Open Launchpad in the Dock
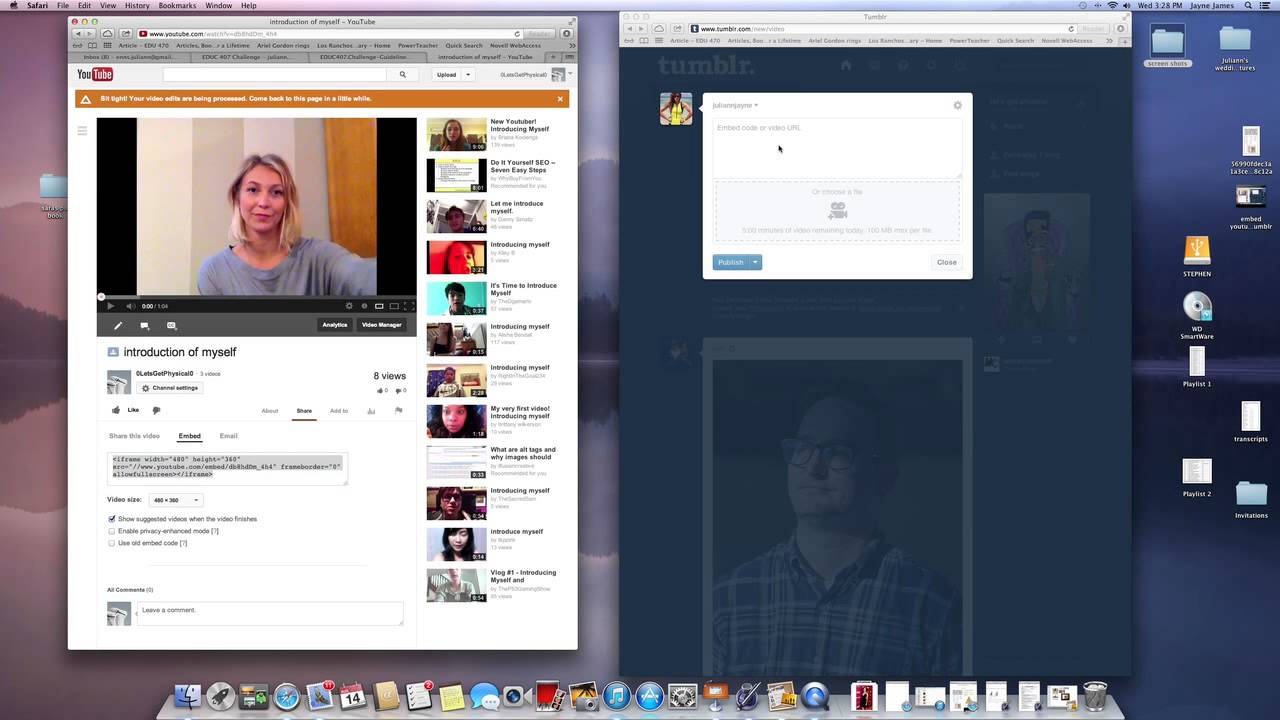The image size is (1280, 720). pos(221,696)
